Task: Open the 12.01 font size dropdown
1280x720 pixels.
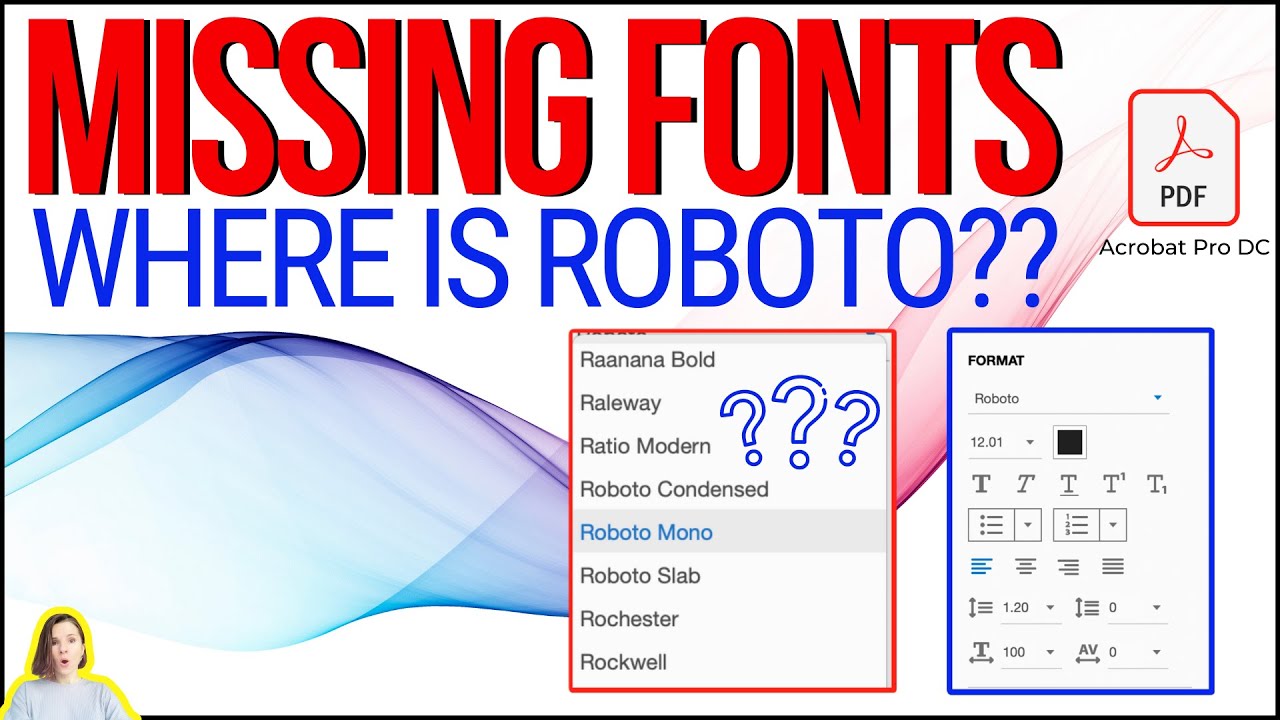Action: (1003, 442)
